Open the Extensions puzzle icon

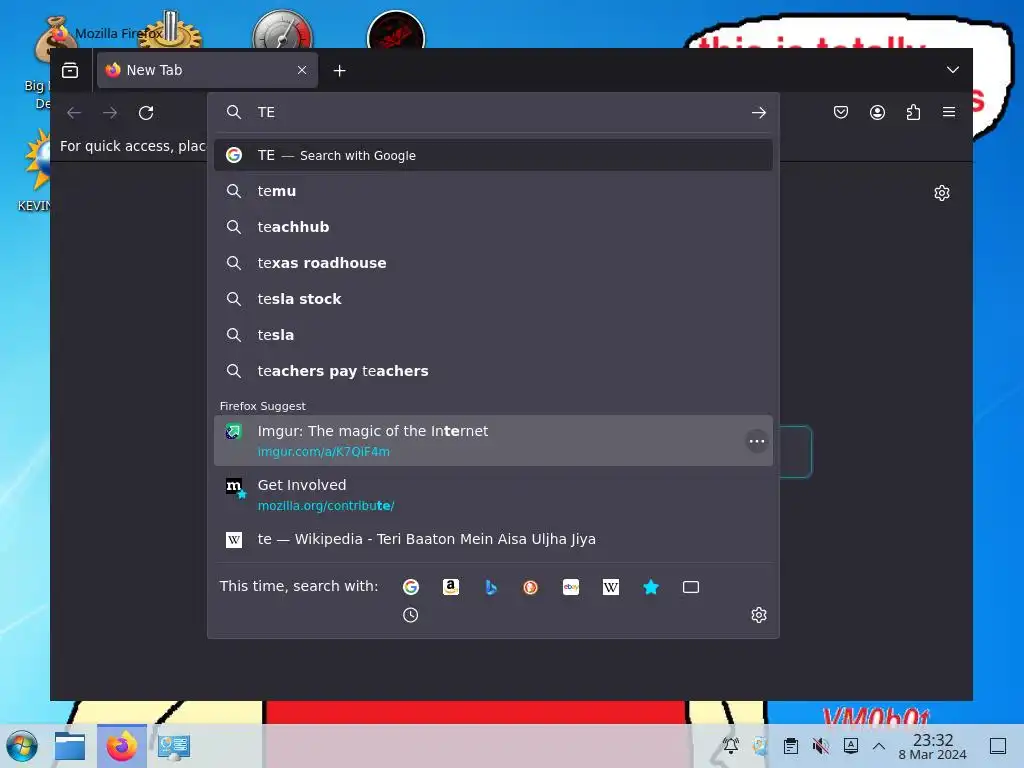[x=913, y=112]
